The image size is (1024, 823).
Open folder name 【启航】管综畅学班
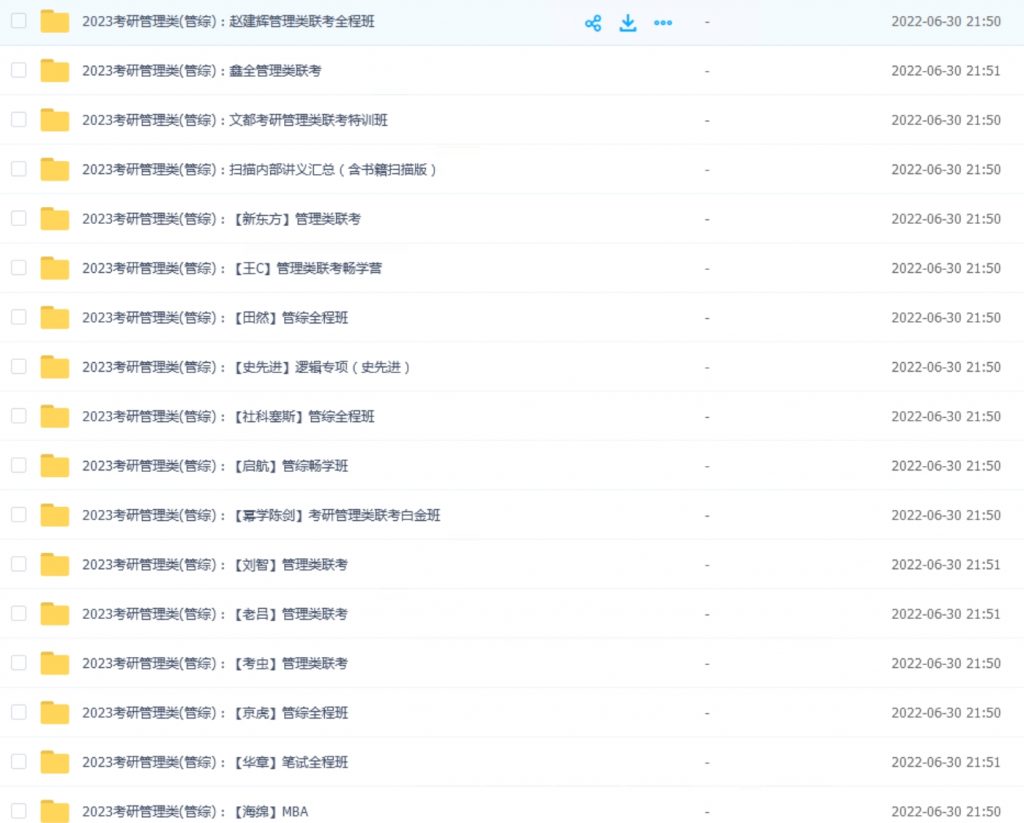click(215, 466)
